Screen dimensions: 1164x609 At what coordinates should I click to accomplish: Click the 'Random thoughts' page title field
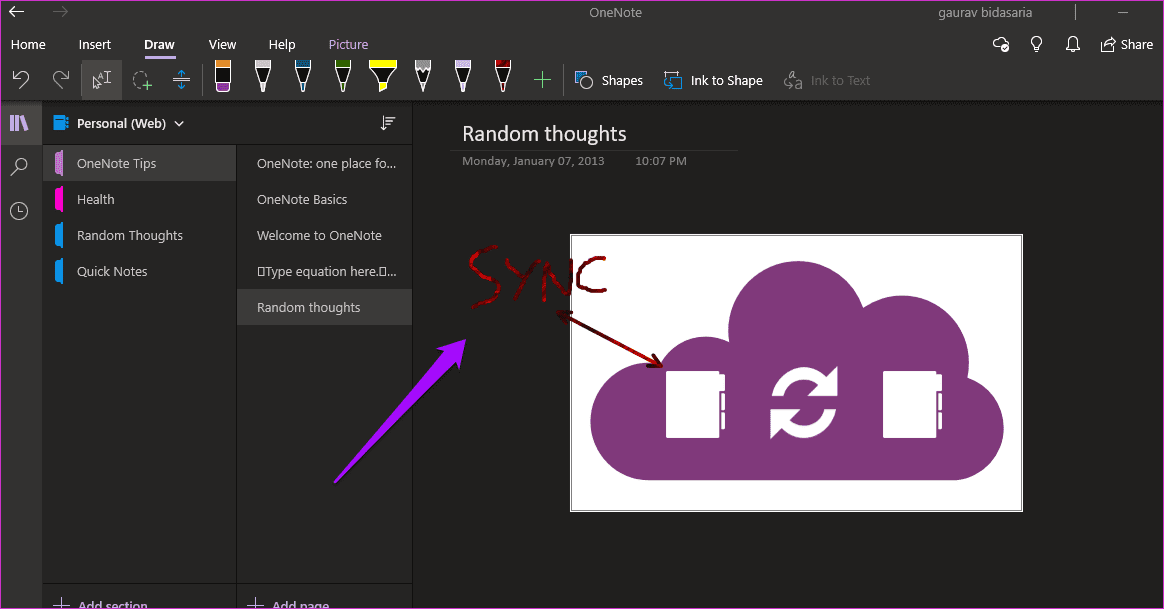(x=544, y=134)
